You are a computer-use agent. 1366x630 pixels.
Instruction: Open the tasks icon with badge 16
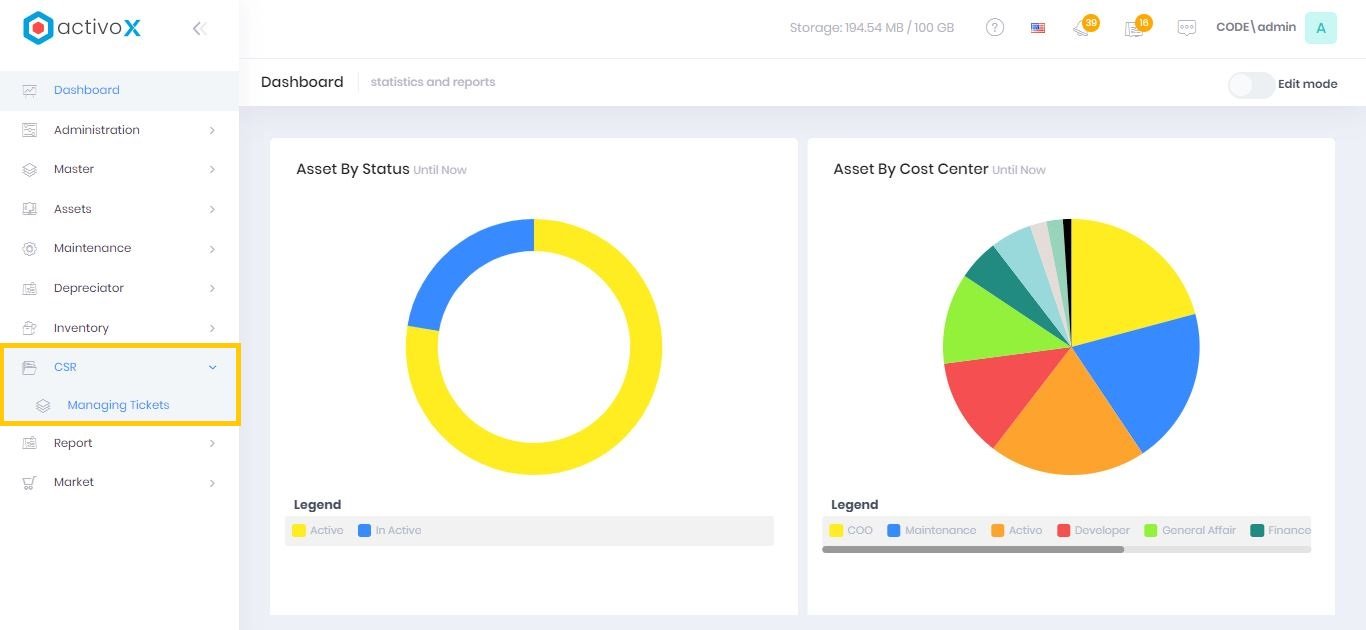pos(1134,28)
